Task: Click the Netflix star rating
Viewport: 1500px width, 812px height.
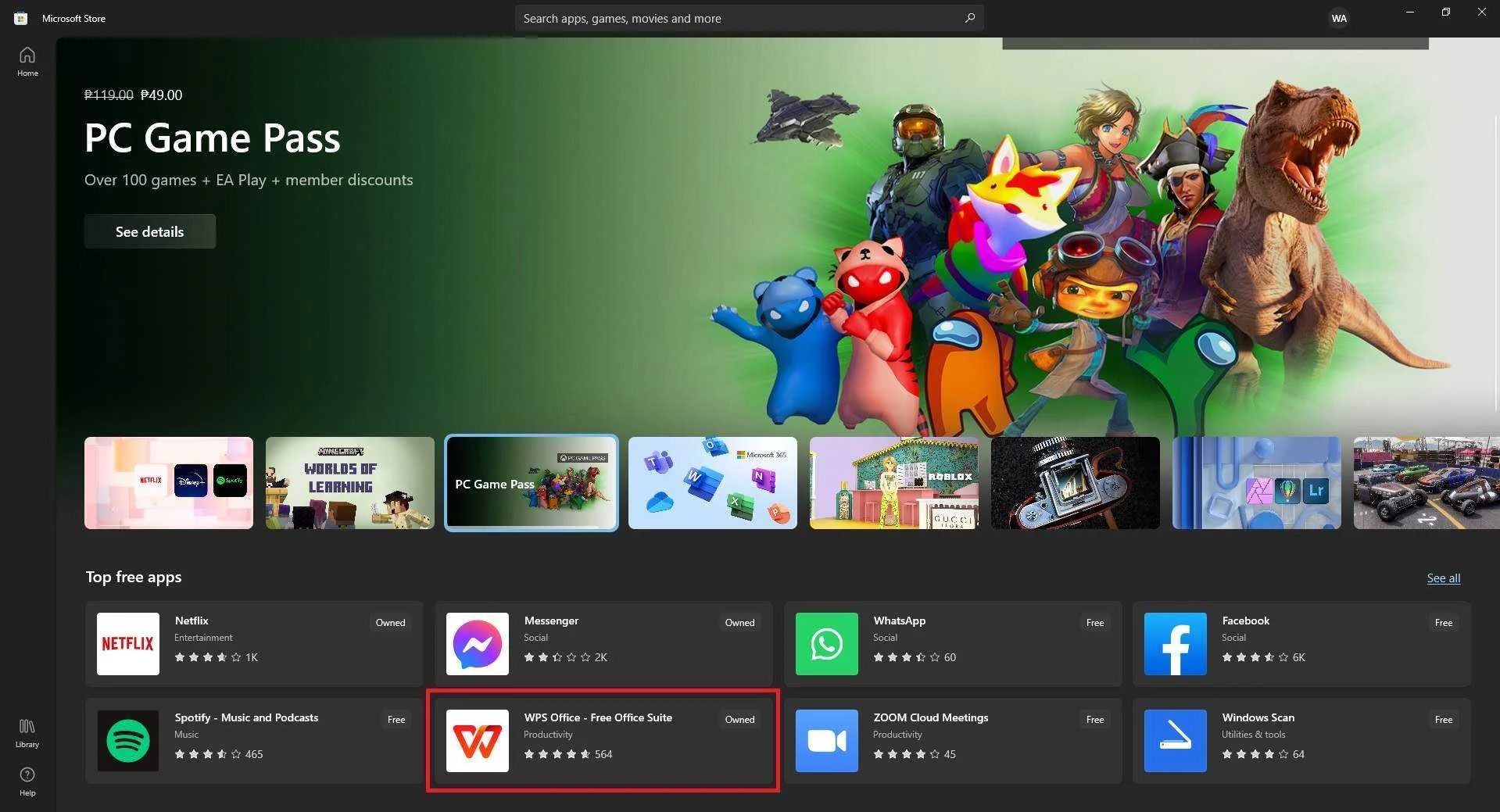Action: [208, 657]
